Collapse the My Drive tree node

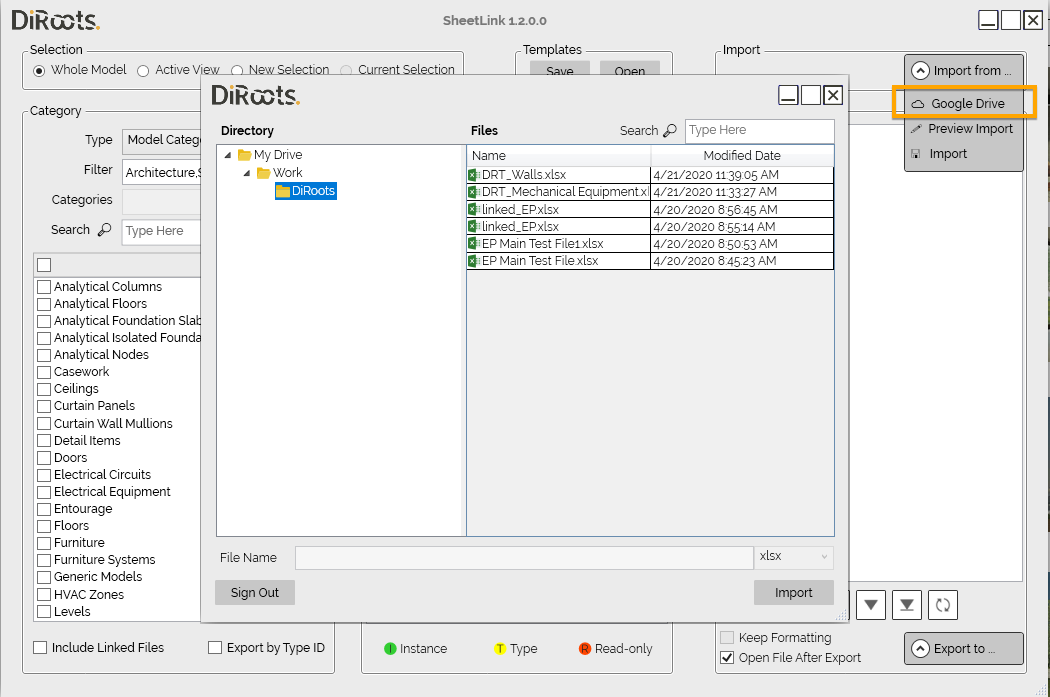click(228, 155)
